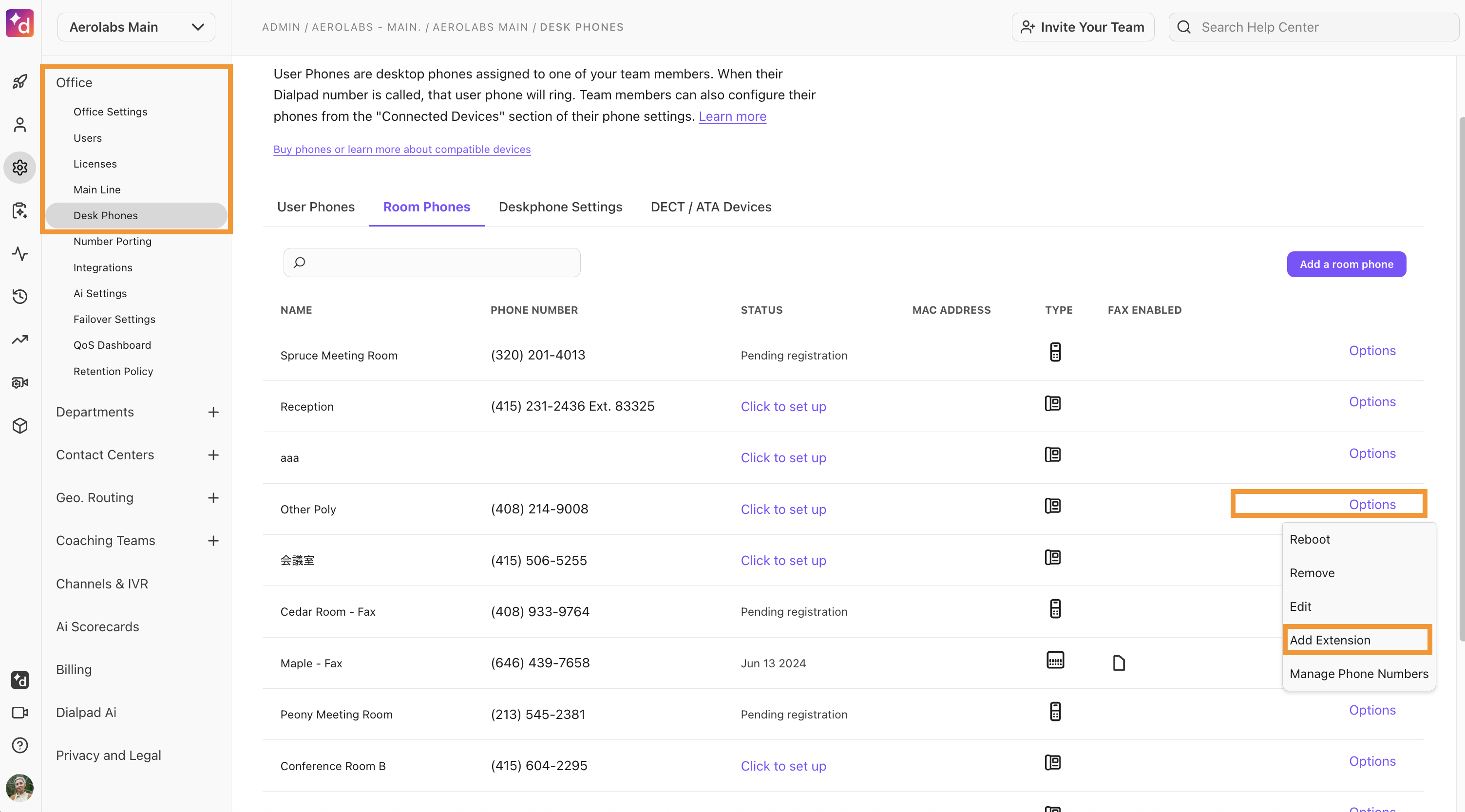
Task: Click the dark Dialpad sparkle icon near bottom
Action: 20,680
